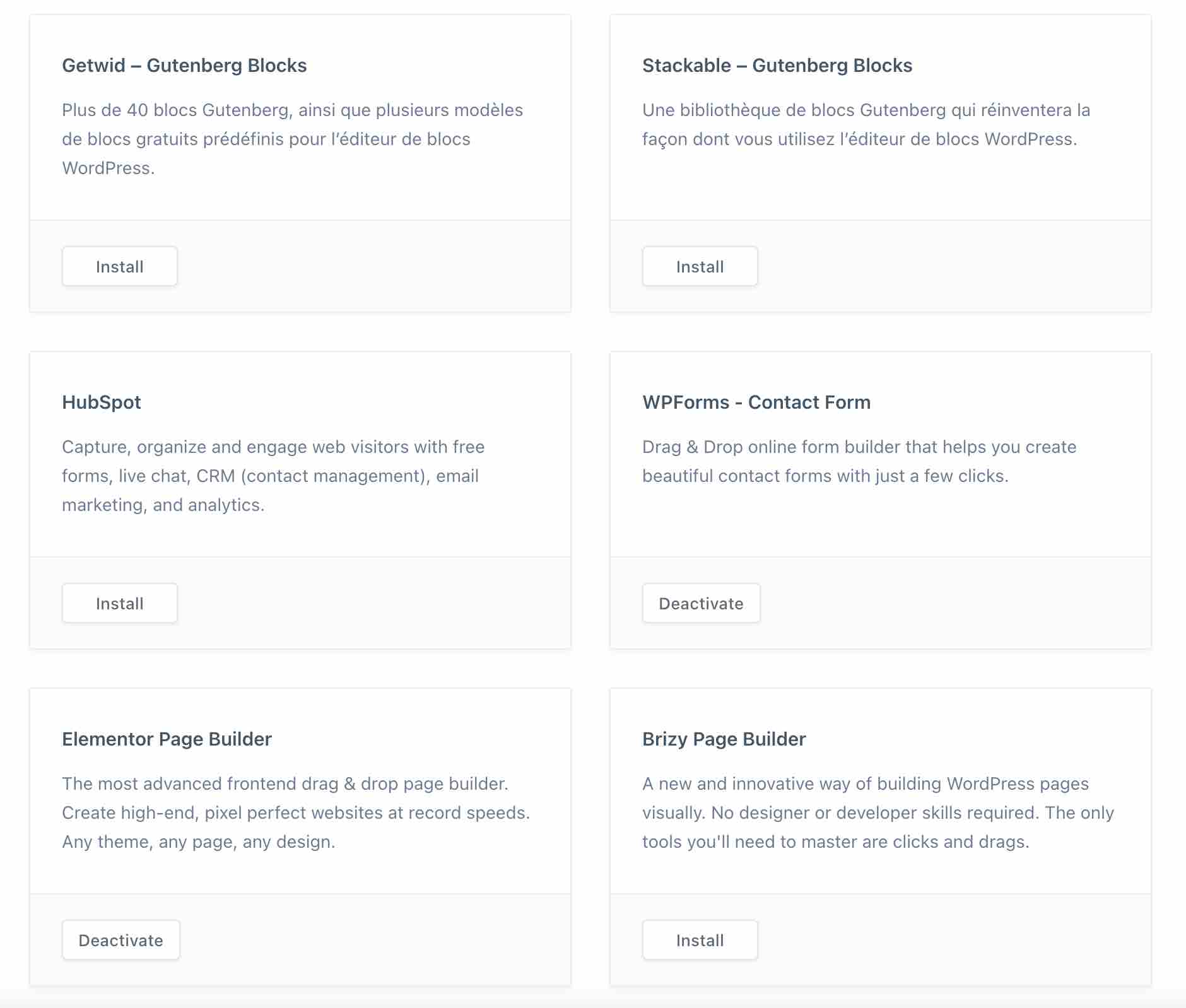1186x1008 pixels.
Task: Click Brizy's description about building WordPress pages
Action: coord(878,812)
